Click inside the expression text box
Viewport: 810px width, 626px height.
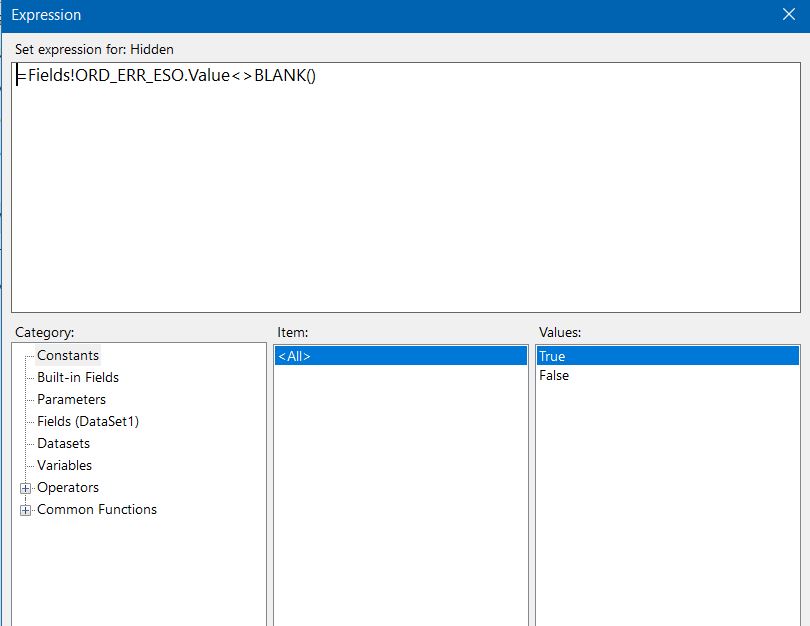[x=406, y=187]
